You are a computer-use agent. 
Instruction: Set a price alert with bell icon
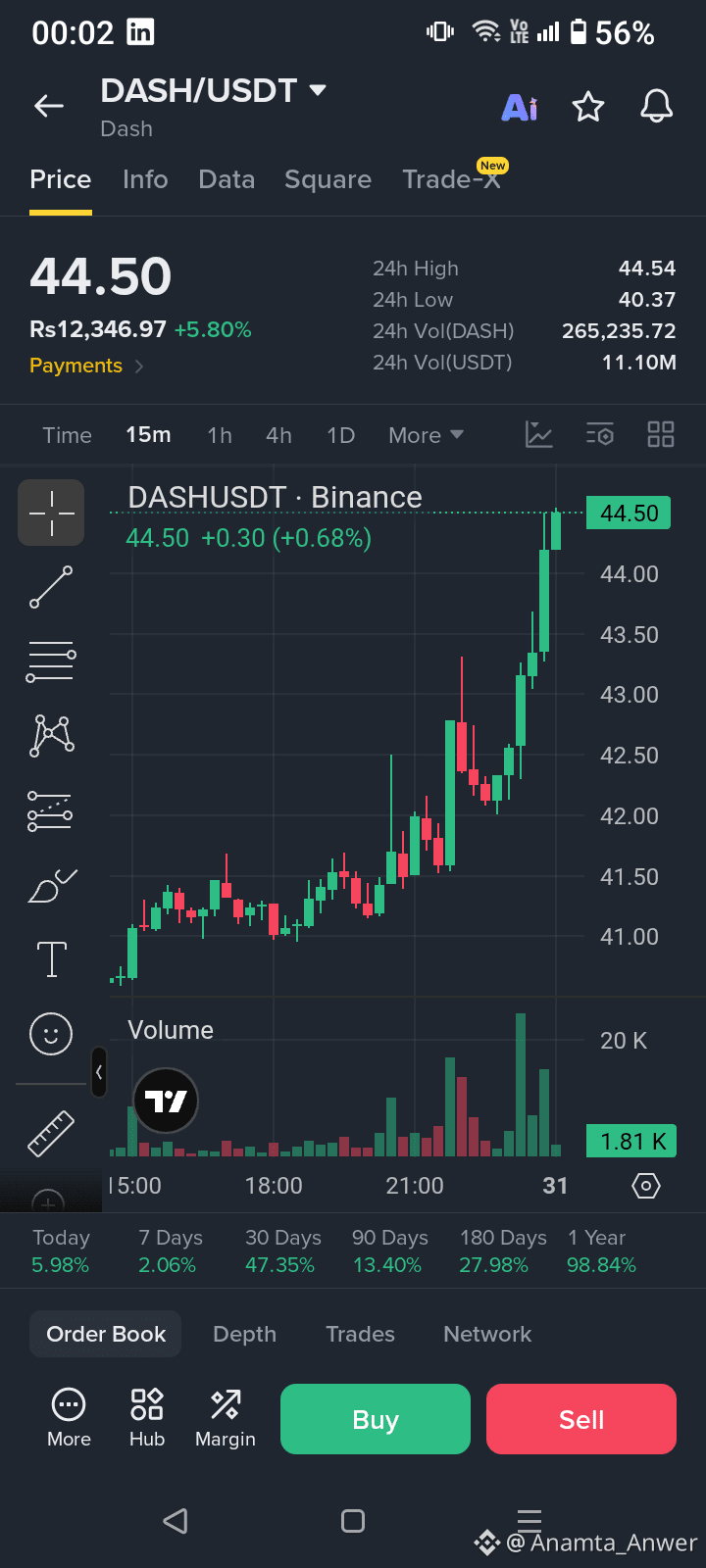(x=657, y=106)
